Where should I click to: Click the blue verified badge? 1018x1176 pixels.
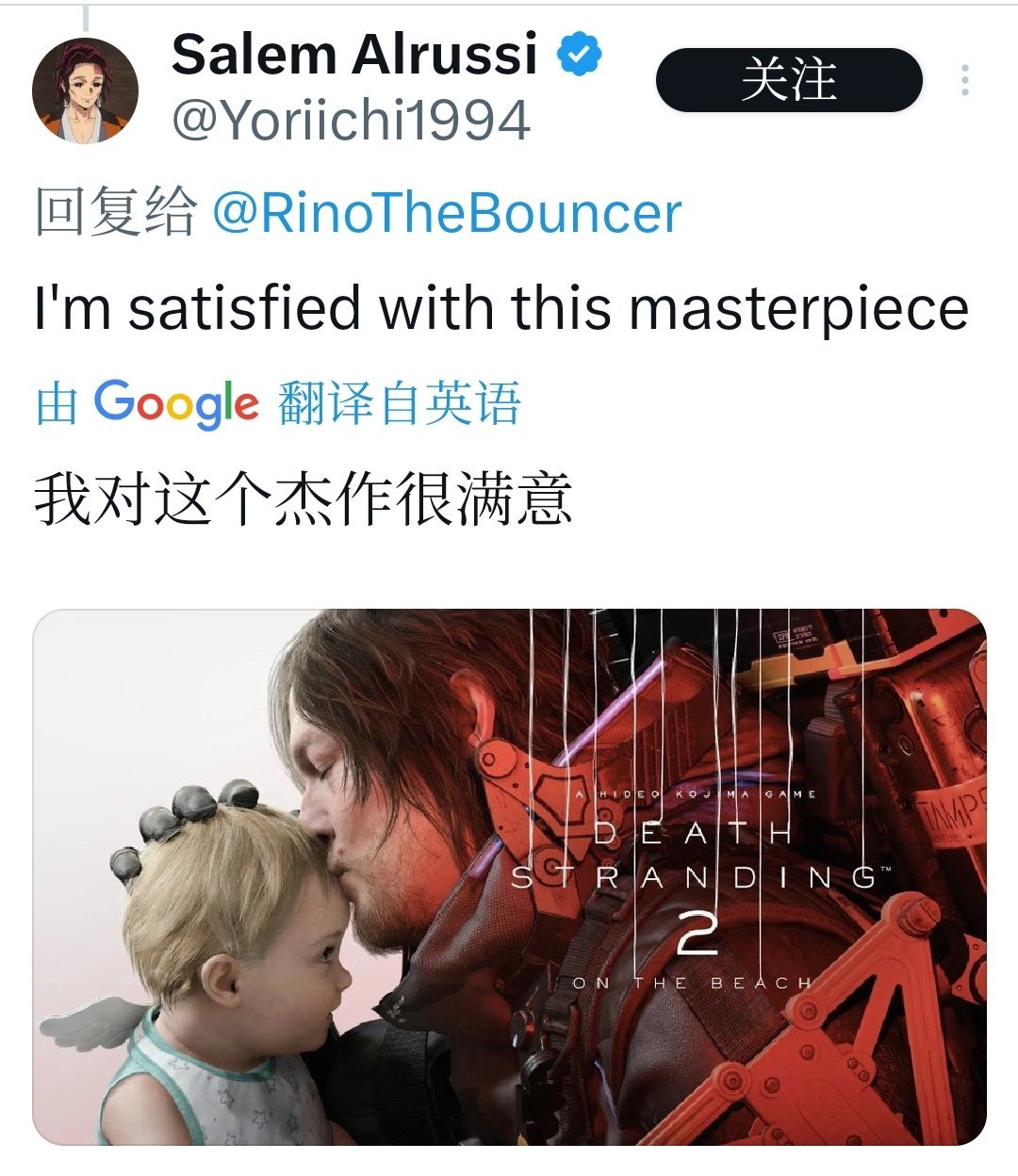tap(579, 54)
